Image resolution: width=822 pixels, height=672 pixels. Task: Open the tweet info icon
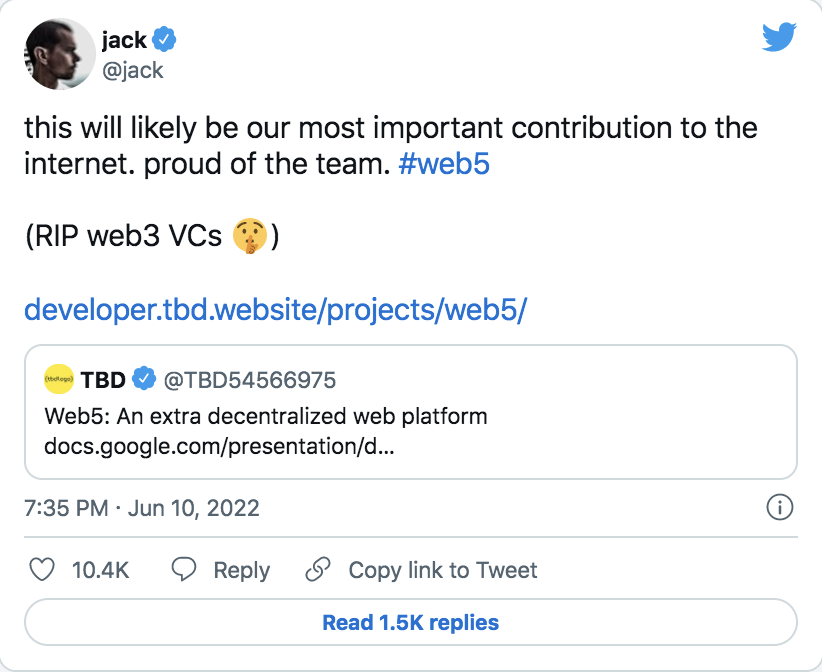tap(782, 508)
